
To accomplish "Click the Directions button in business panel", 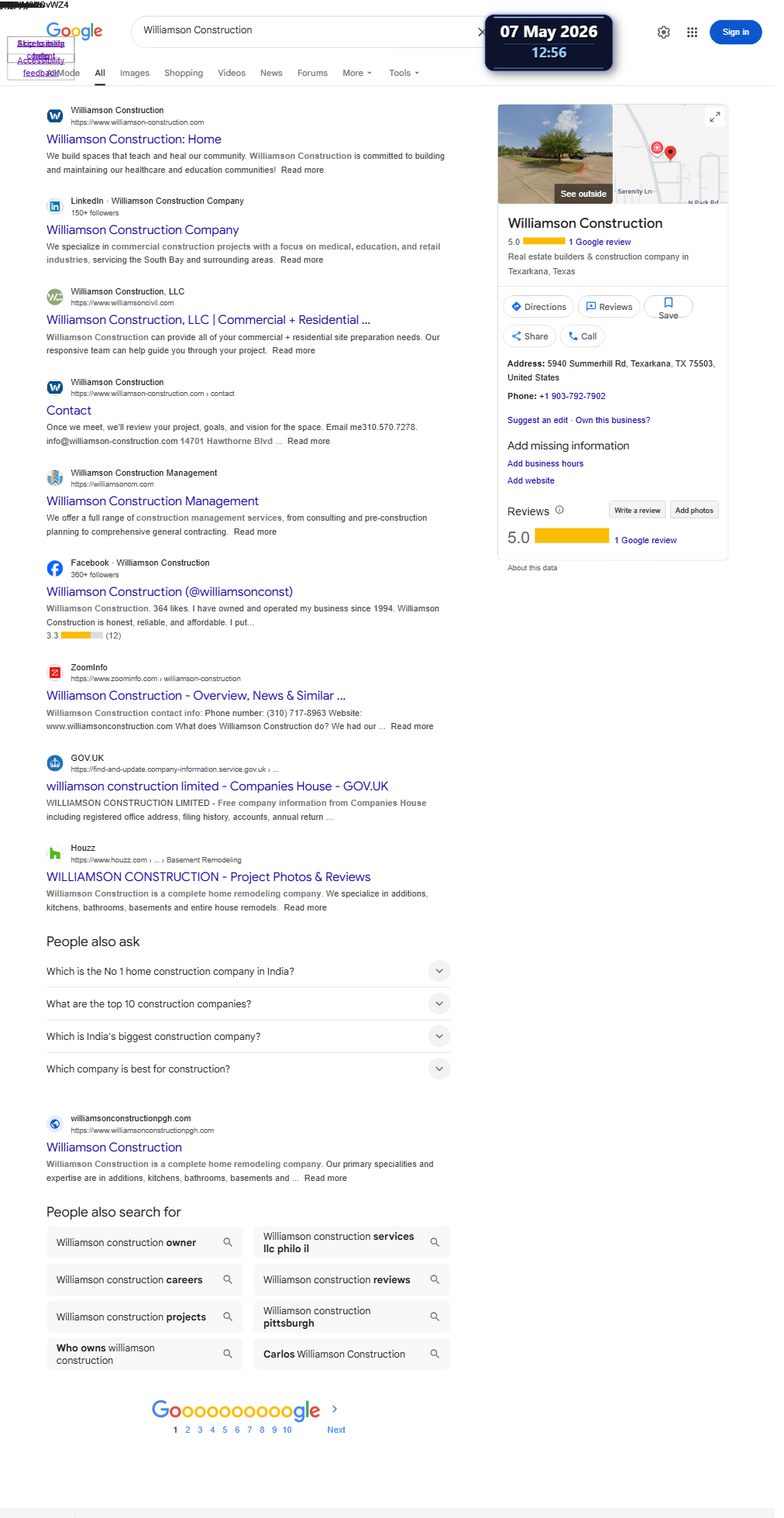I will tap(538, 307).
